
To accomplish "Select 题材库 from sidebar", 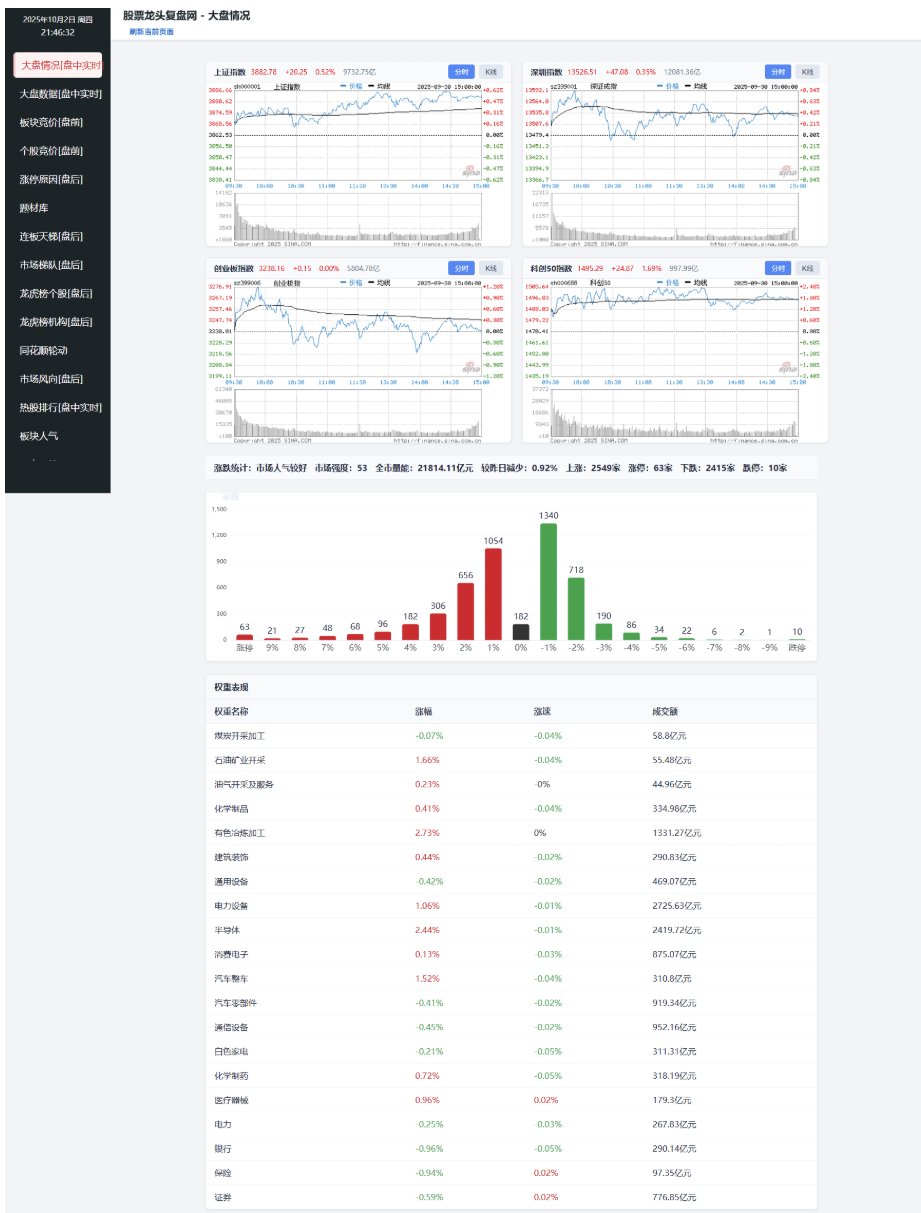I will pos(34,208).
